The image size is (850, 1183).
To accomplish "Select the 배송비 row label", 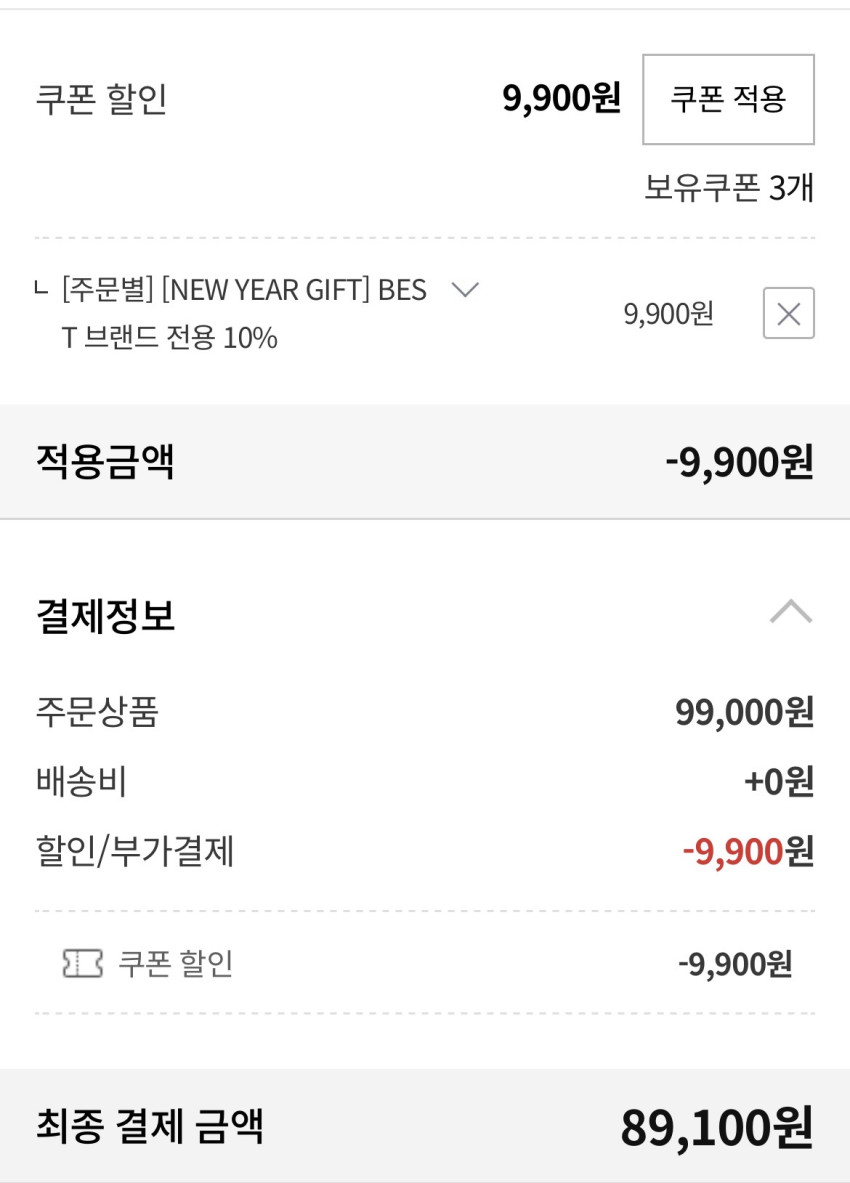I will click(x=81, y=782).
